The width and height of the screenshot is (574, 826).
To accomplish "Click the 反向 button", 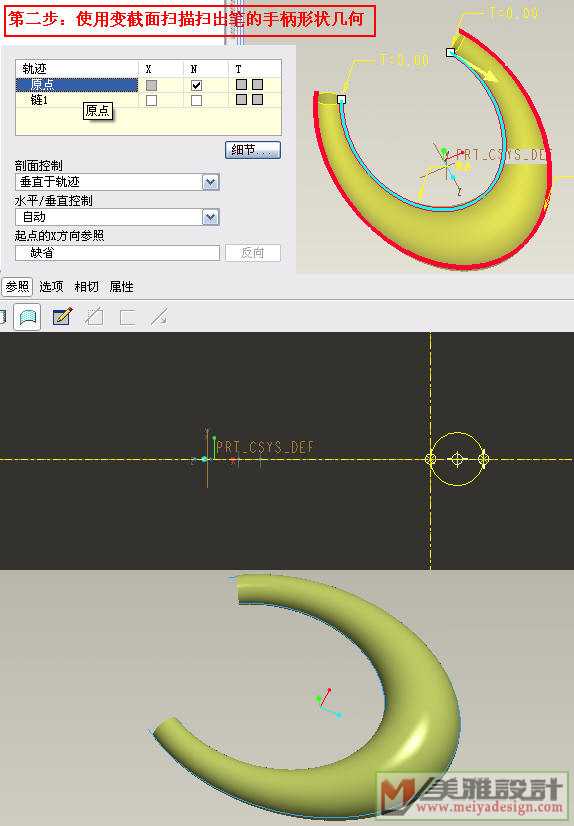I will coord(253,253).
